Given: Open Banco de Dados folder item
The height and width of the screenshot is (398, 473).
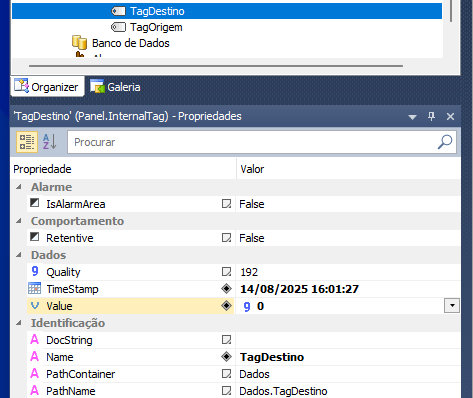Looking at the screenshot, I should click(130, 43).
